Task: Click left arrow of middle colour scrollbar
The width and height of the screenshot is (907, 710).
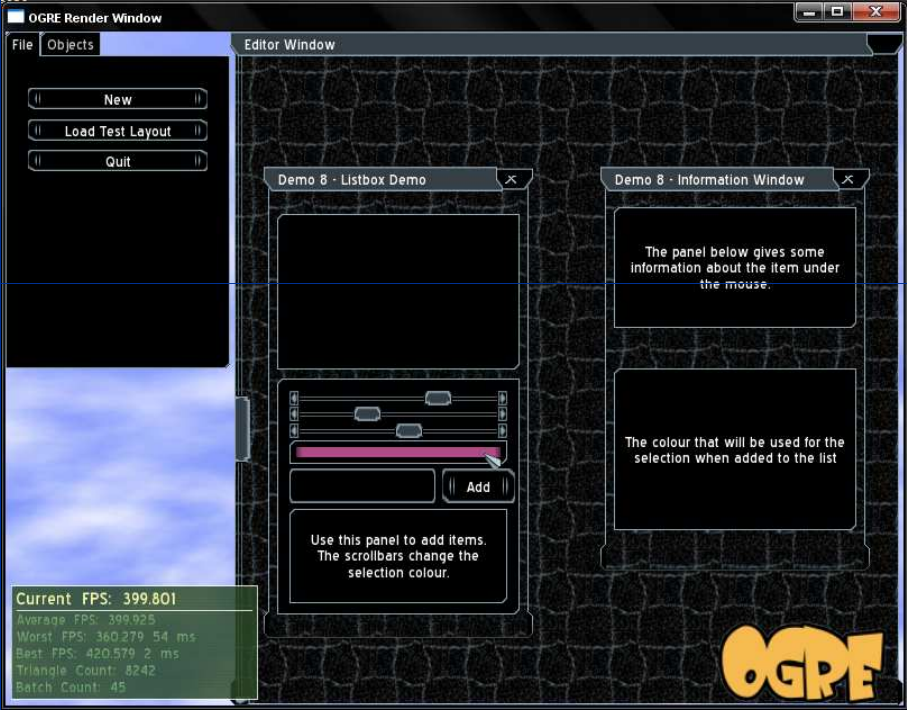Action: click(x=294, y=414)
